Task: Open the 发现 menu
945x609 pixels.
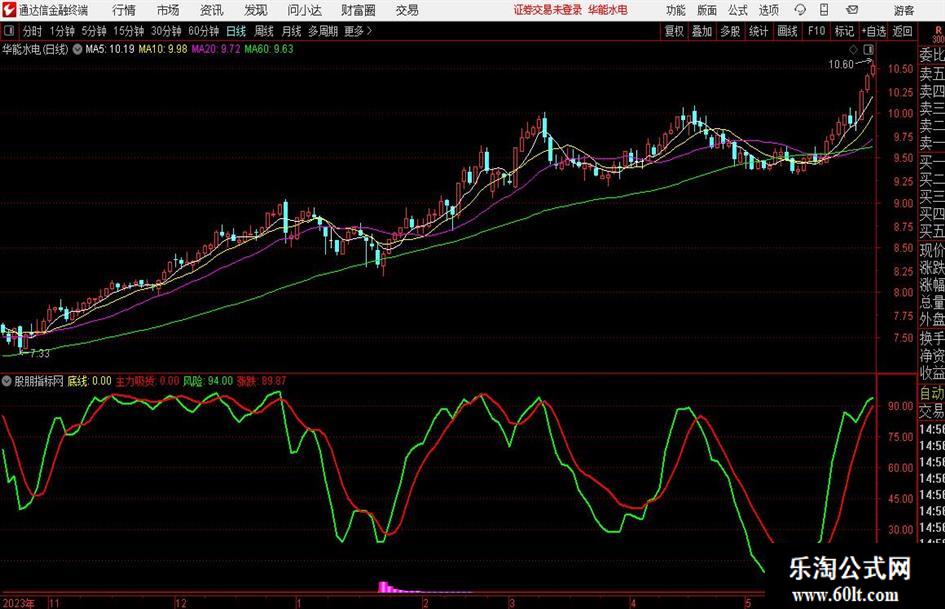Action: 256,10
